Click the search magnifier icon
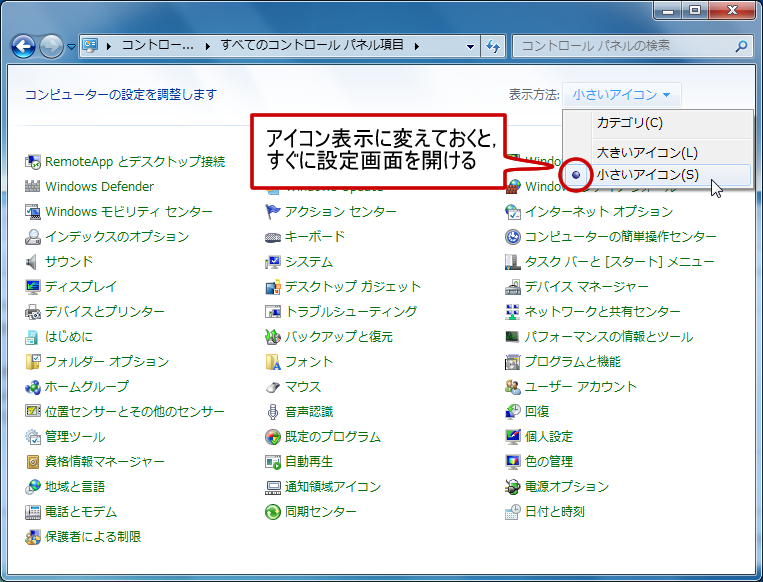763x582 pixels. coord(741,47)
